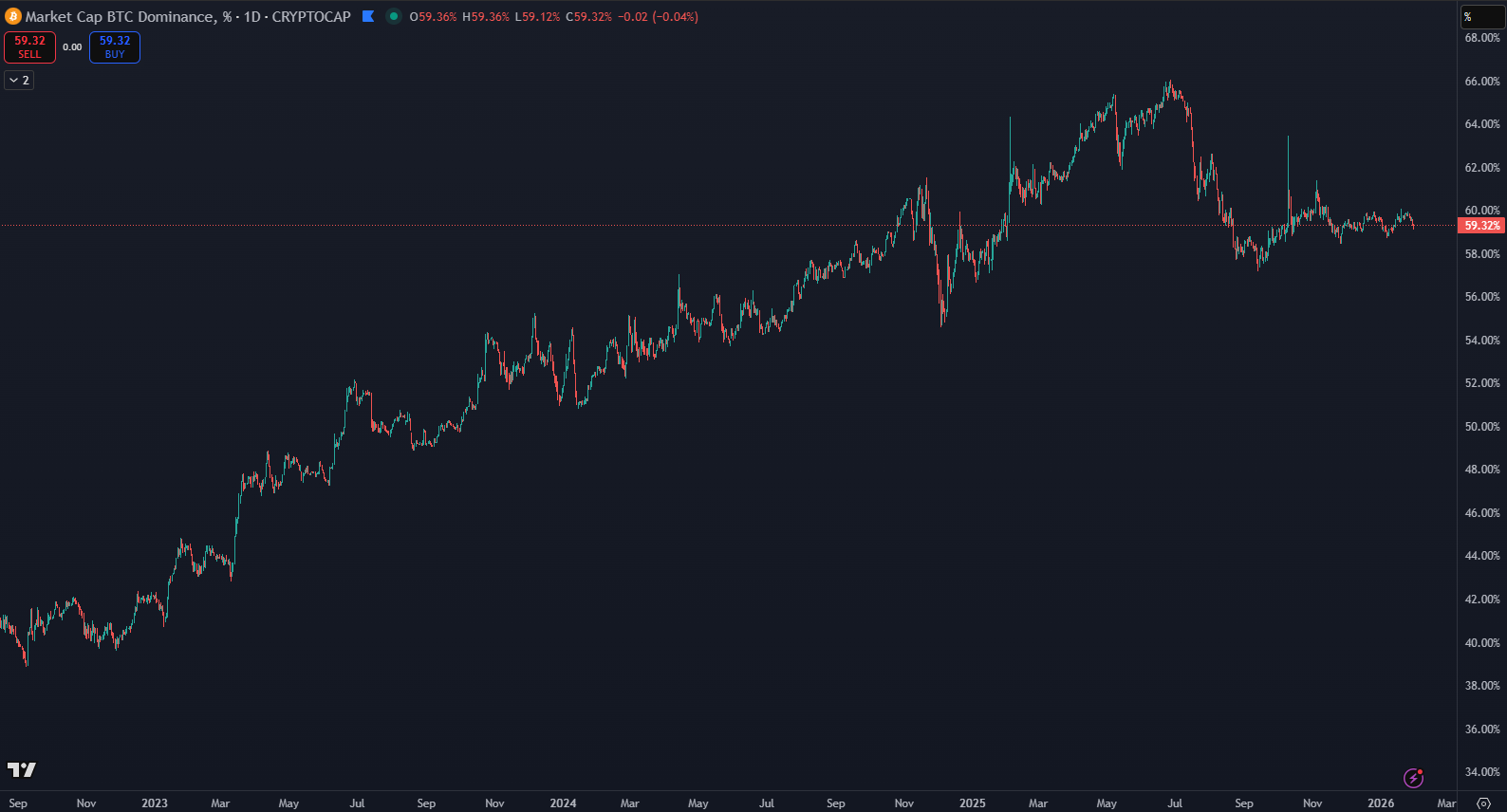This screenshot has width=1507, height=812.
Task: Click the 68.00% label on the price scale
Action: 1482,38
